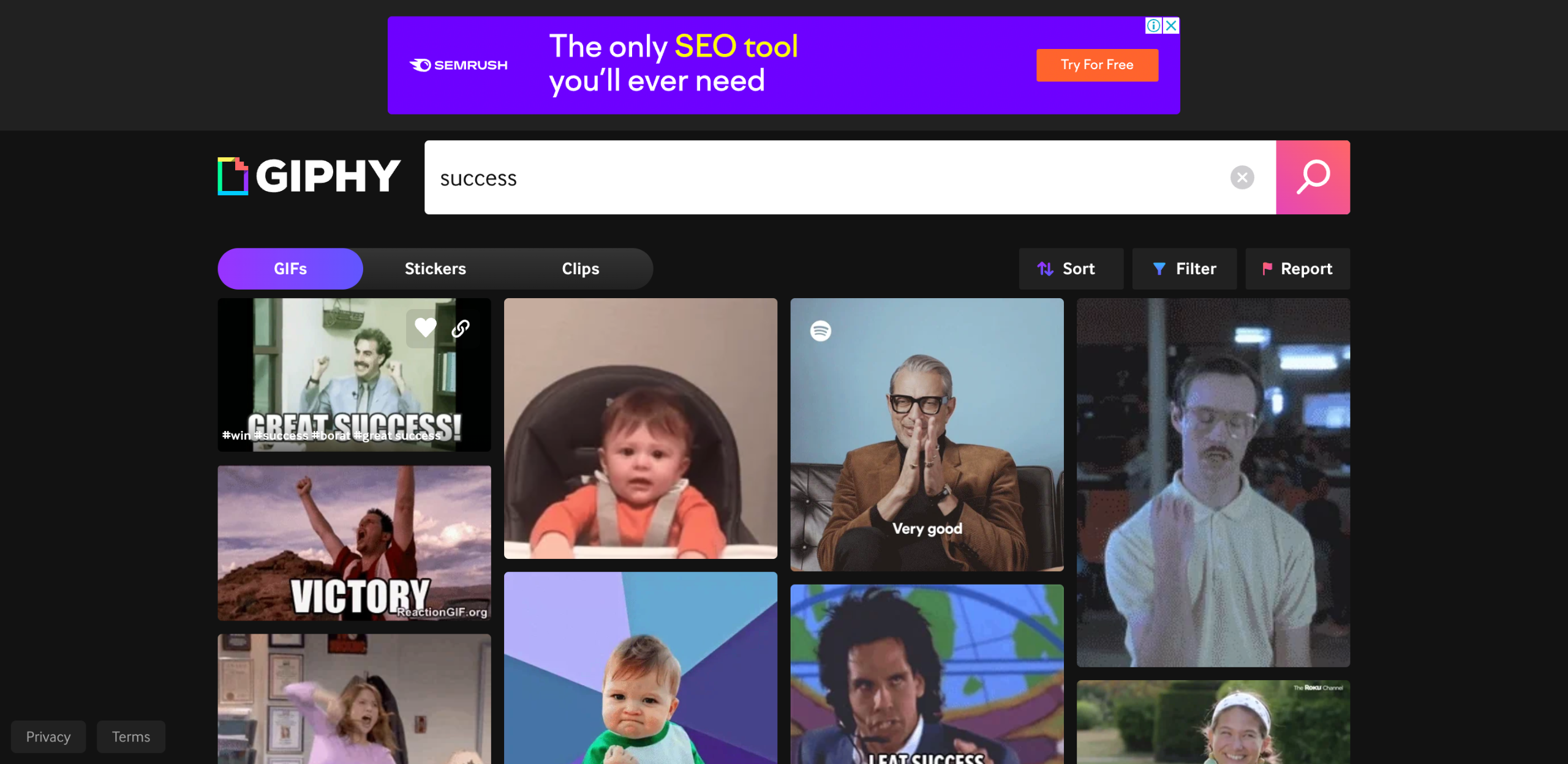This screenshot has height=764, width=1568.
Task: Open the VICTORY GIF thumbnail
Action: click(354, 543)
